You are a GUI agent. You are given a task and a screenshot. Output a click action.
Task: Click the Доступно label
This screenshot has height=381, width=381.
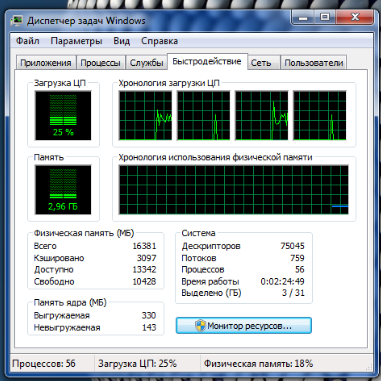point(54,269)
